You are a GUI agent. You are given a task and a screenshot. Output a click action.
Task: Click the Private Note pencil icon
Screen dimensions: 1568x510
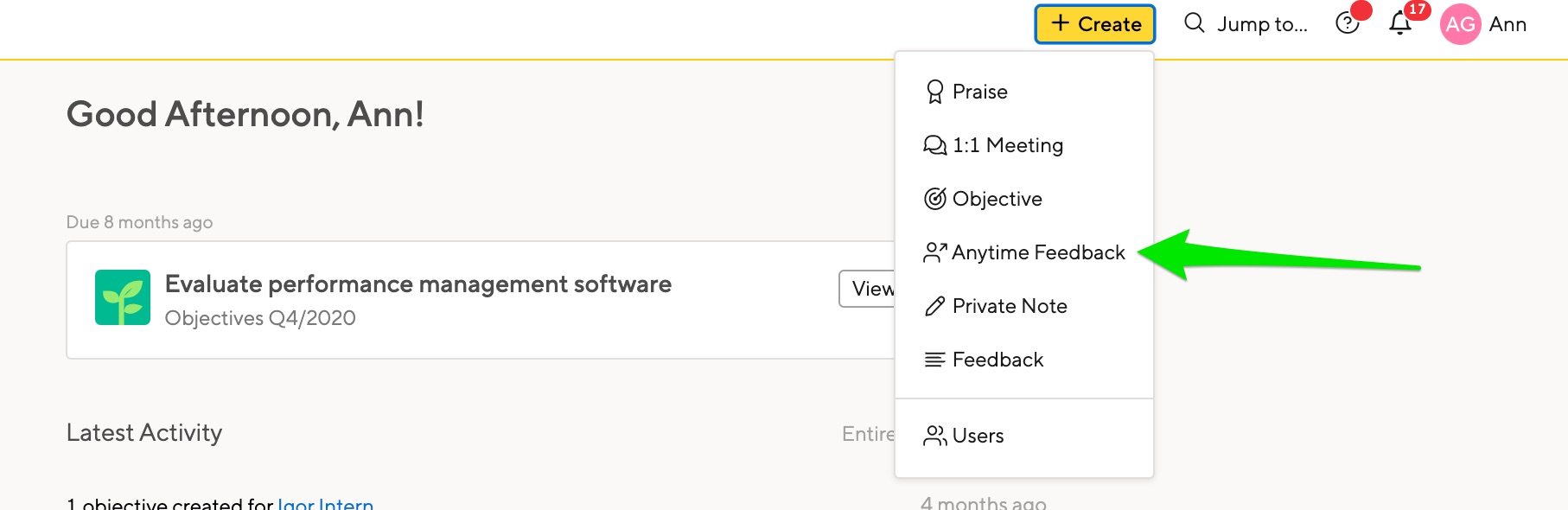click(x=934, y=305)
